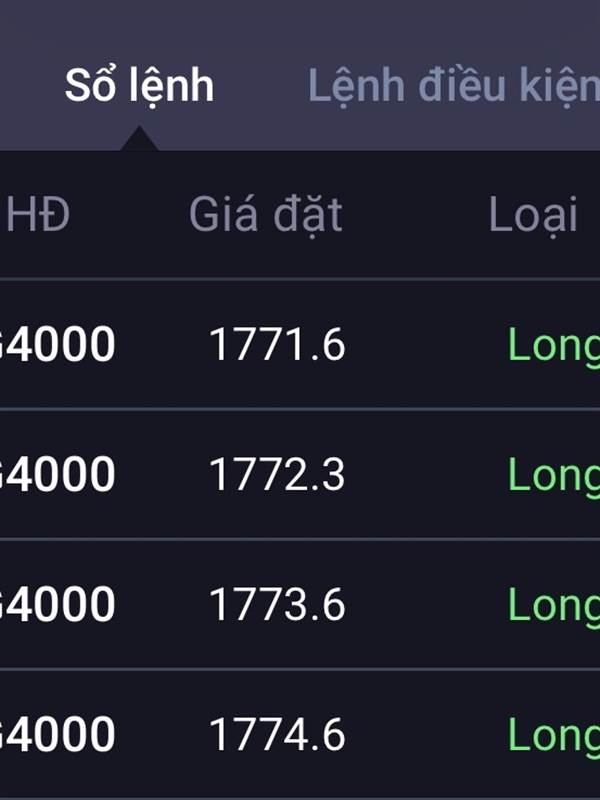The width and height of the screenshot is (600, 800).
Task: Select the Long type on the 1773.6 order
Action: click(x=553, y=605)
